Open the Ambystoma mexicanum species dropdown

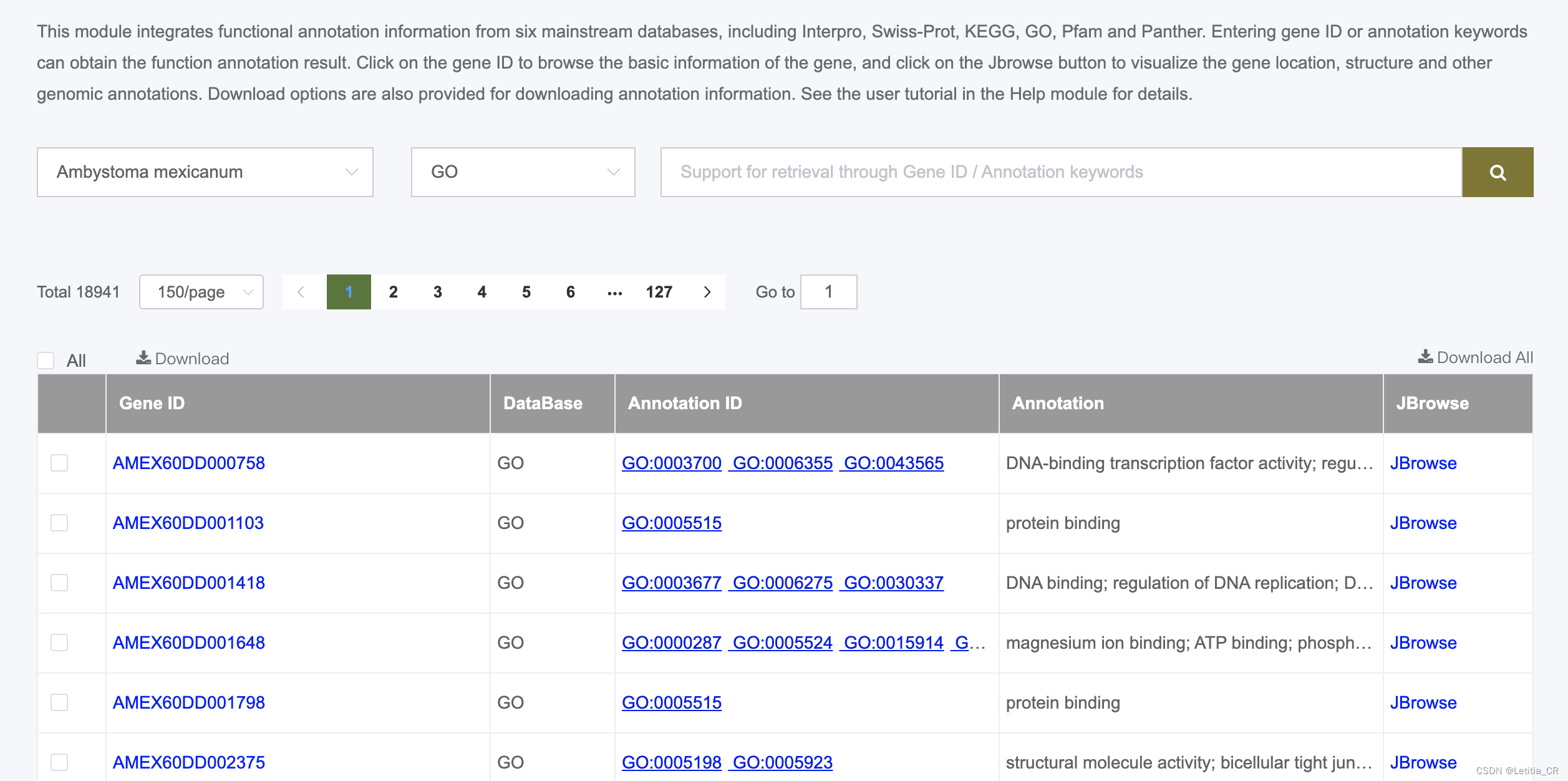click(x=205, y=172)
